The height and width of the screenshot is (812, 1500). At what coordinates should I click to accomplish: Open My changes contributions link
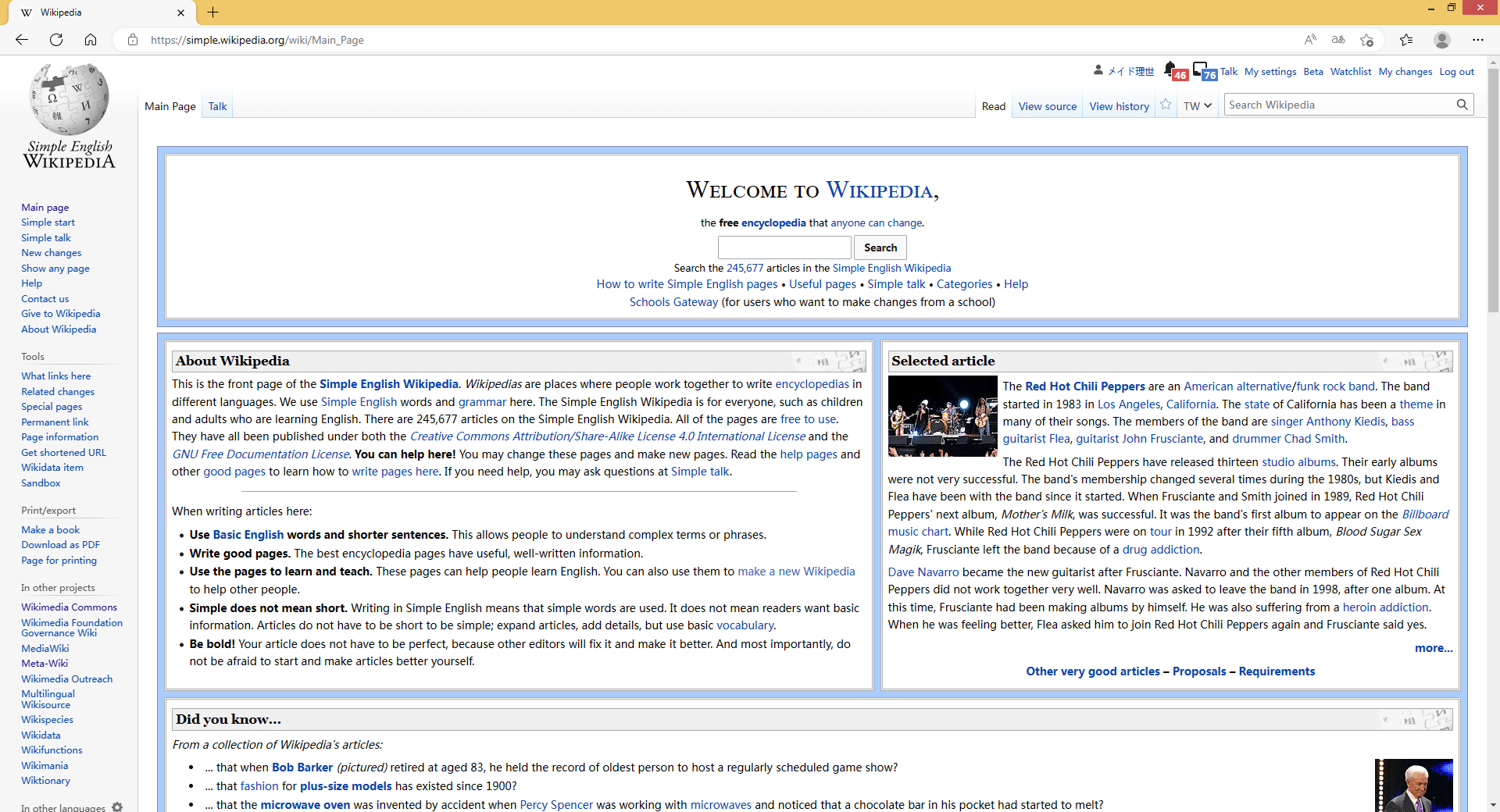[x=1405, y=71]
